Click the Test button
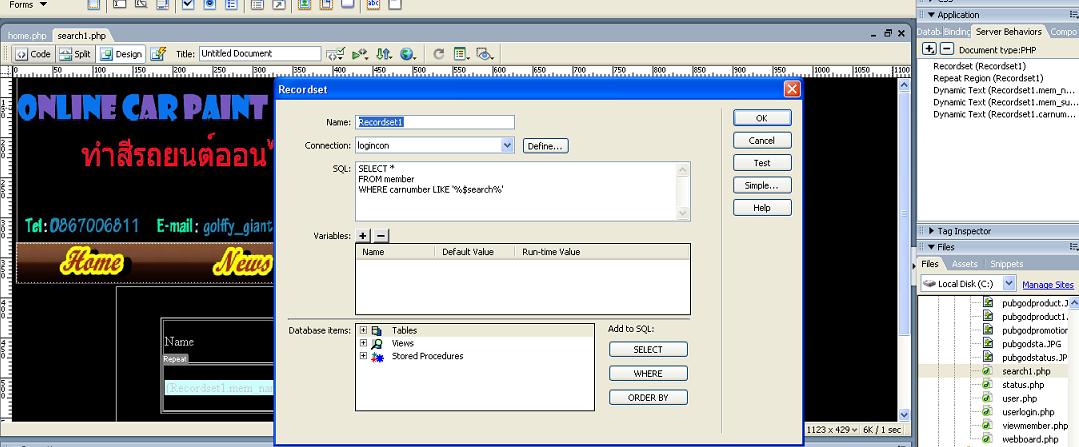Screen dimensions: 1079x447 [762, 163]
